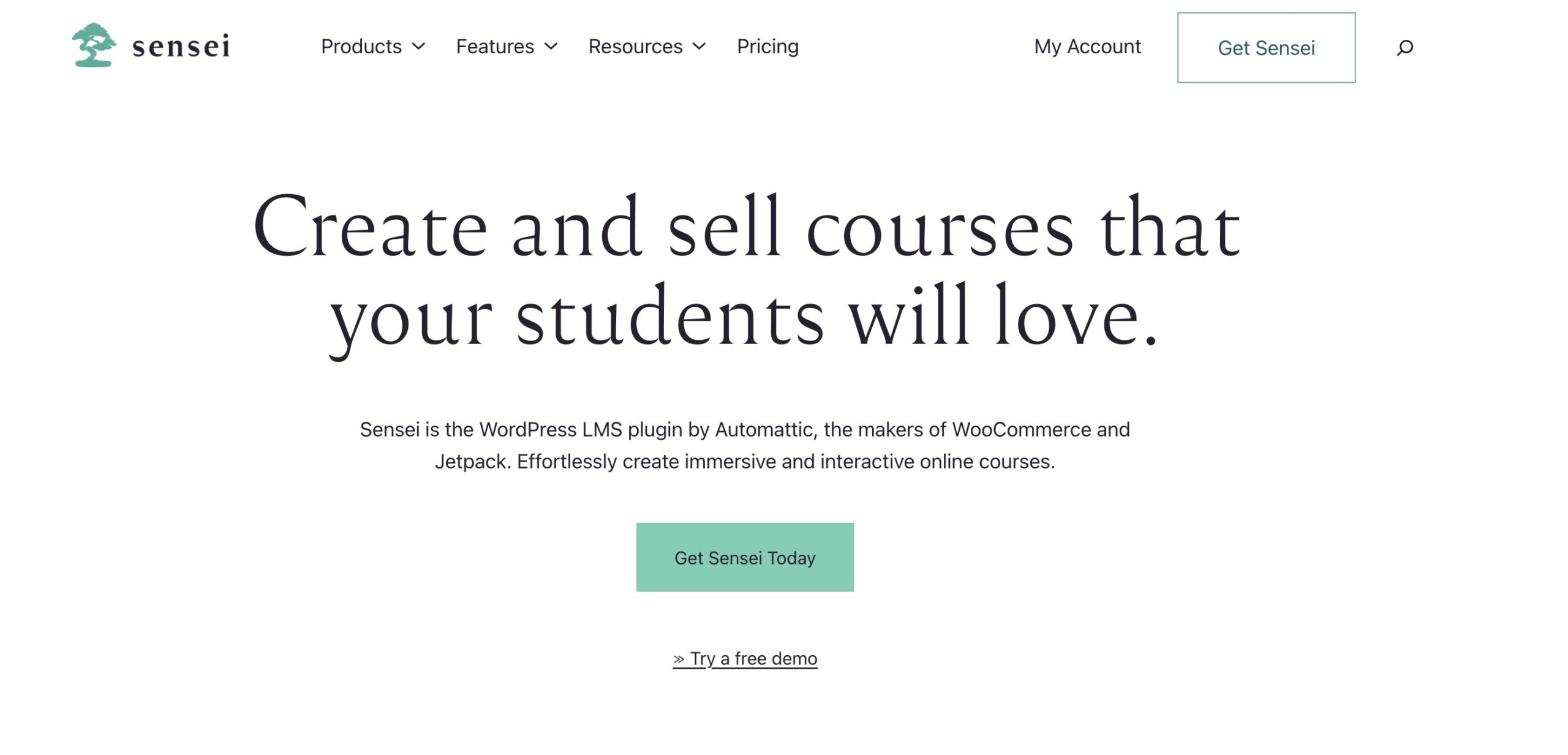Open the search magnifier icon

(1405, 47)
